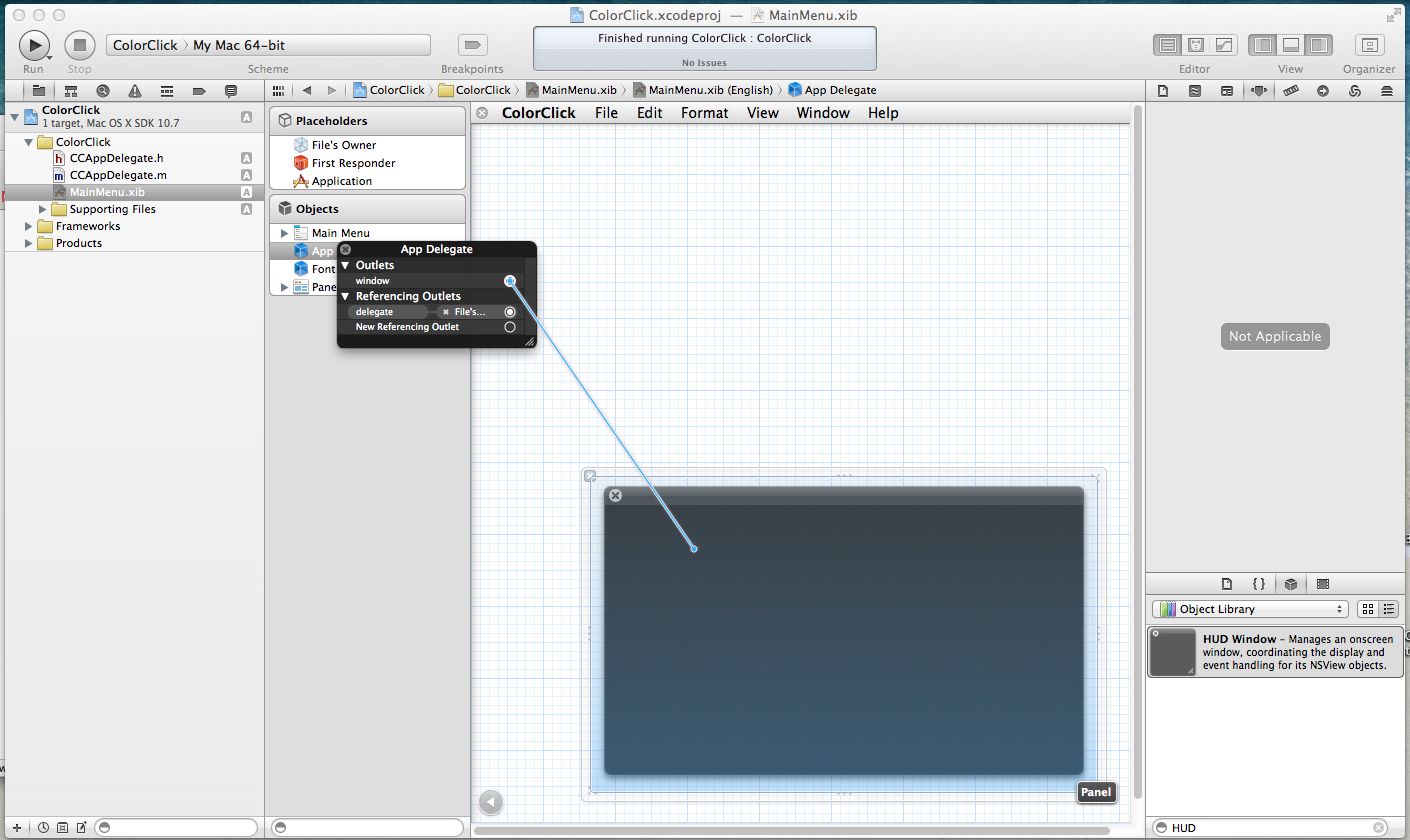Open the Edit menu in canvas
The height and width of the screenshot is (840, 1410).
coord(650,113)
